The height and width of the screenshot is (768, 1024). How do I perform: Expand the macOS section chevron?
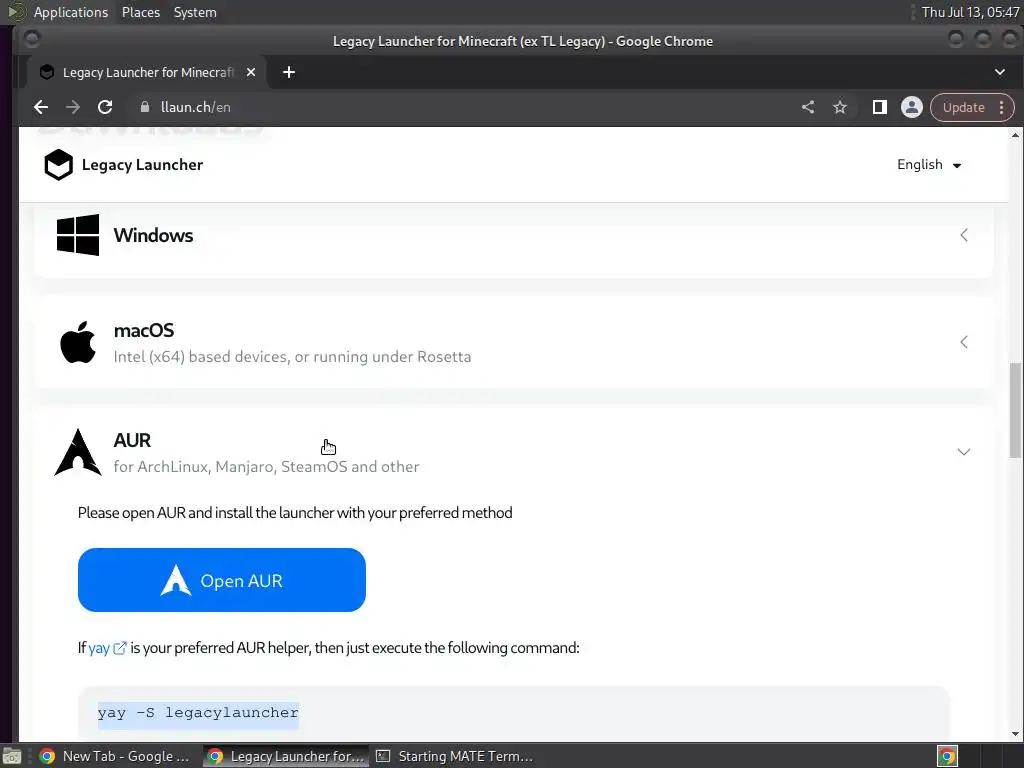coord(964,342)
